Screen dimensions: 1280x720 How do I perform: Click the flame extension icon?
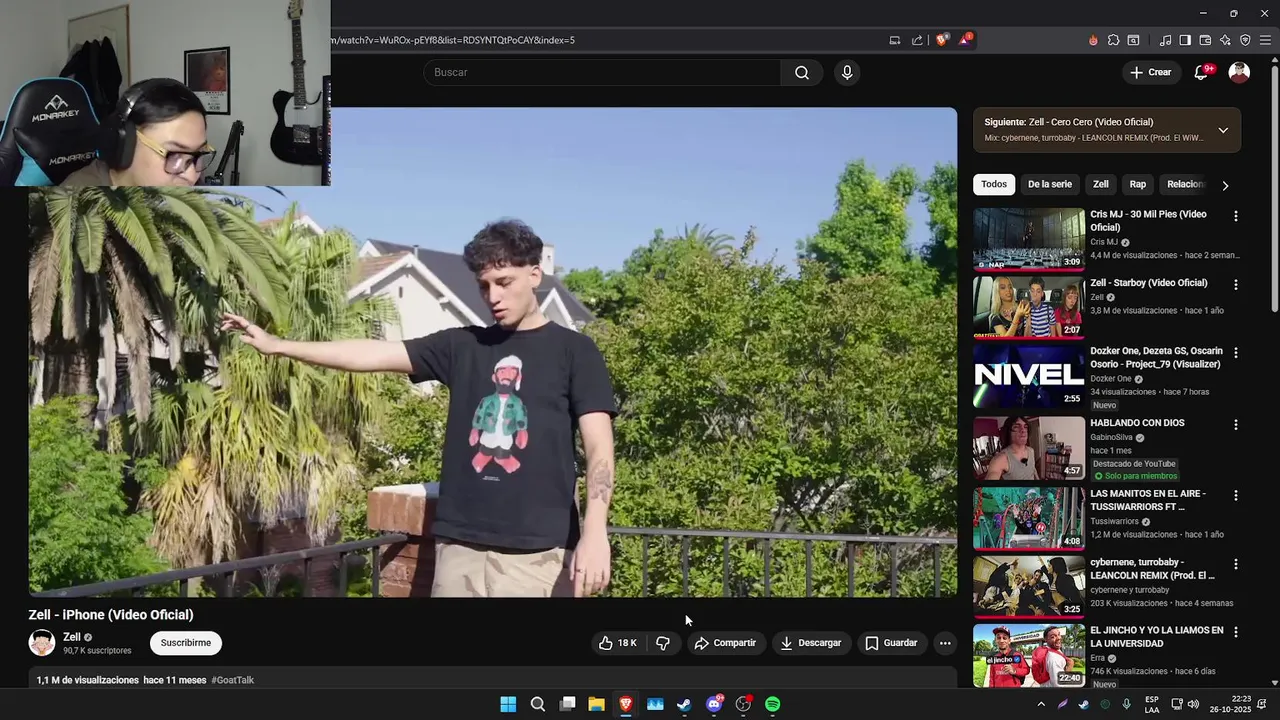coord(1093,40)
